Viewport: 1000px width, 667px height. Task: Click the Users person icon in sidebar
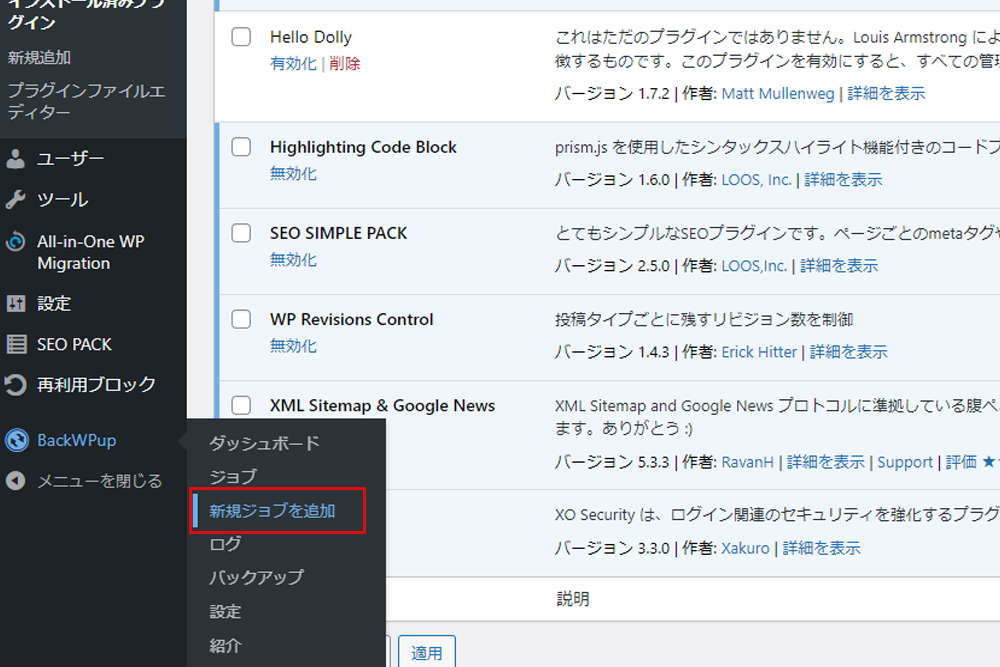coord(15,159)
